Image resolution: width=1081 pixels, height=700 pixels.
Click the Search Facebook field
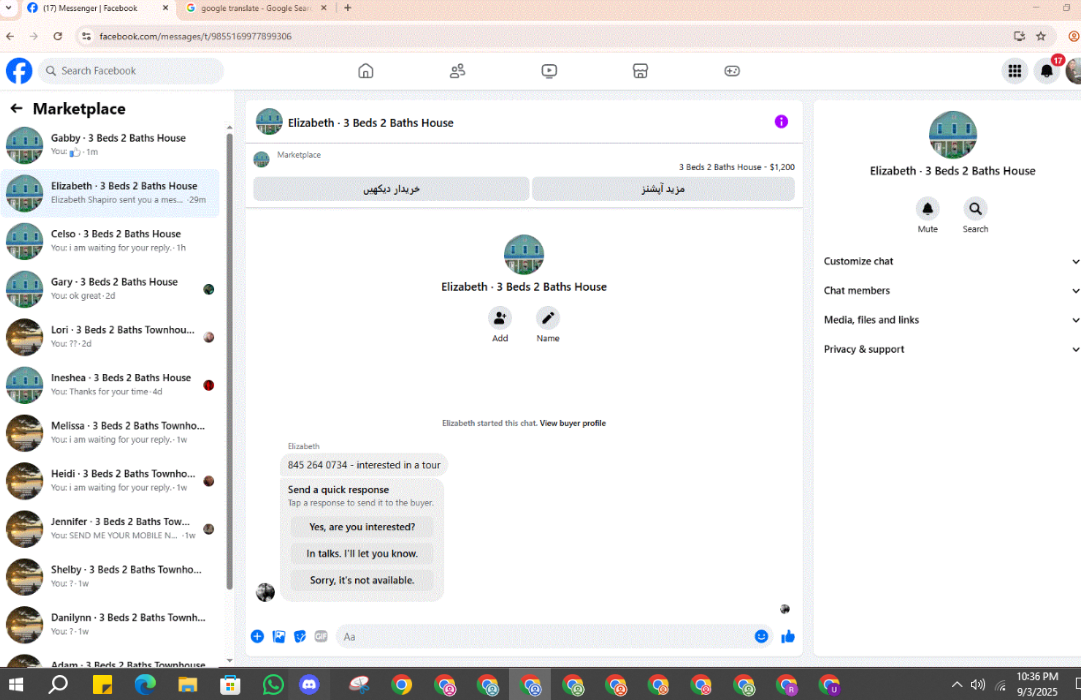(131, 71)
